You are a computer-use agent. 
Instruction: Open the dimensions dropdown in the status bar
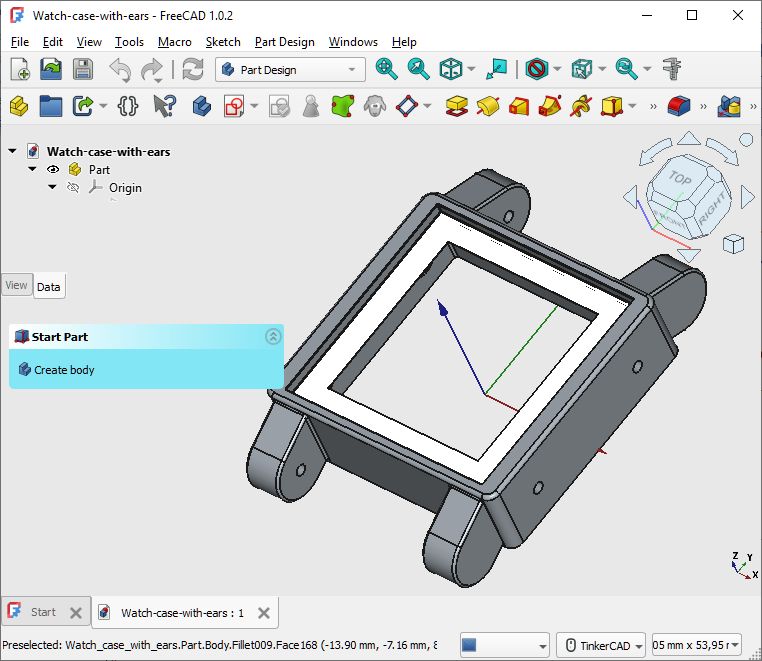[696, 645]
